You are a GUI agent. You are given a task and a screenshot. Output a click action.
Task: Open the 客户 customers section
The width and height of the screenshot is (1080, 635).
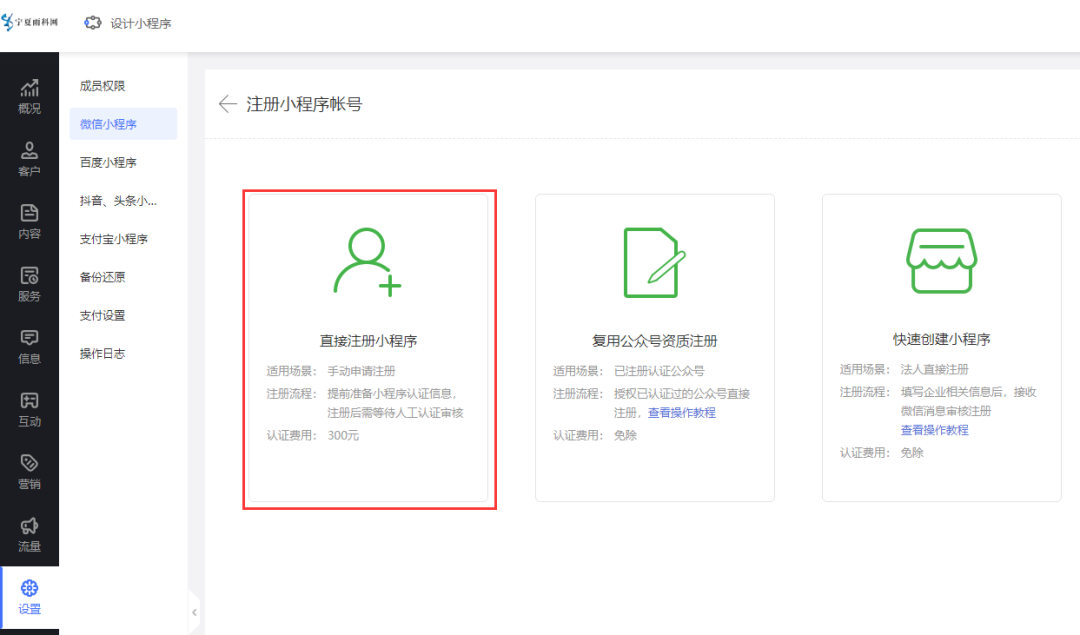point(29,159)
